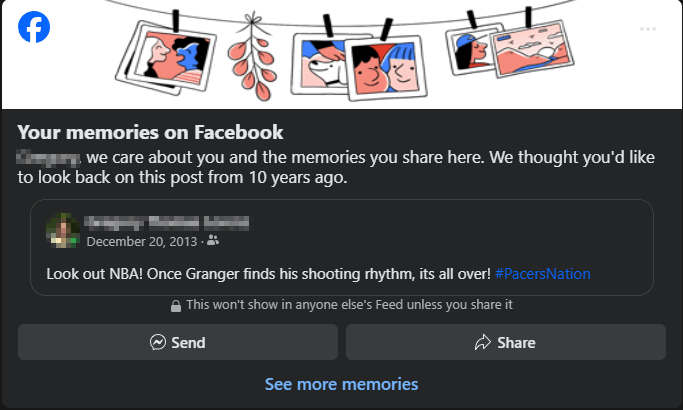Click the Your memories on Facebook heading

pyautogui.click(x=151, y=132)
